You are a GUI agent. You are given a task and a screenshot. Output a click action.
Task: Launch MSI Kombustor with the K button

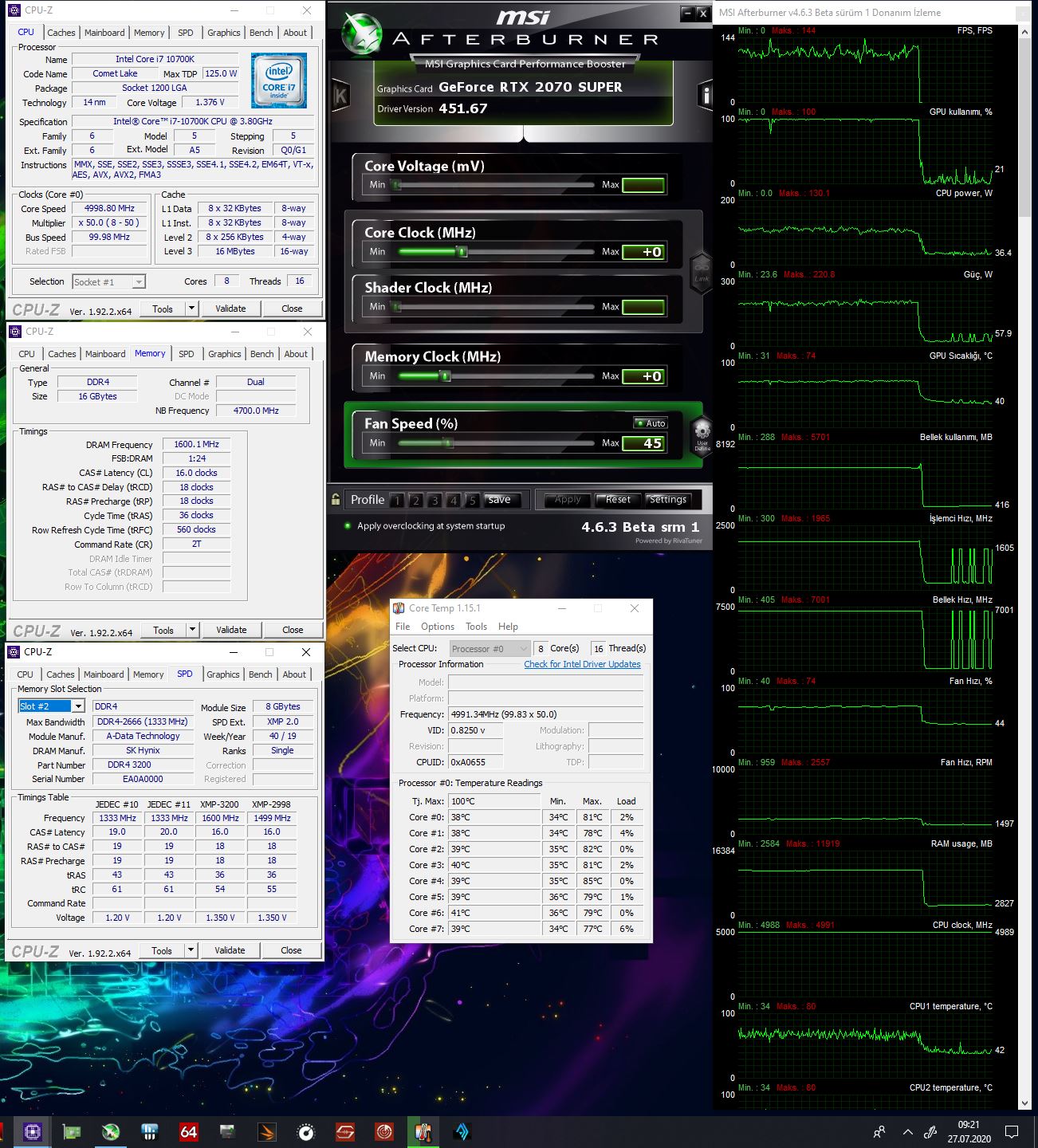coord(340,96)
